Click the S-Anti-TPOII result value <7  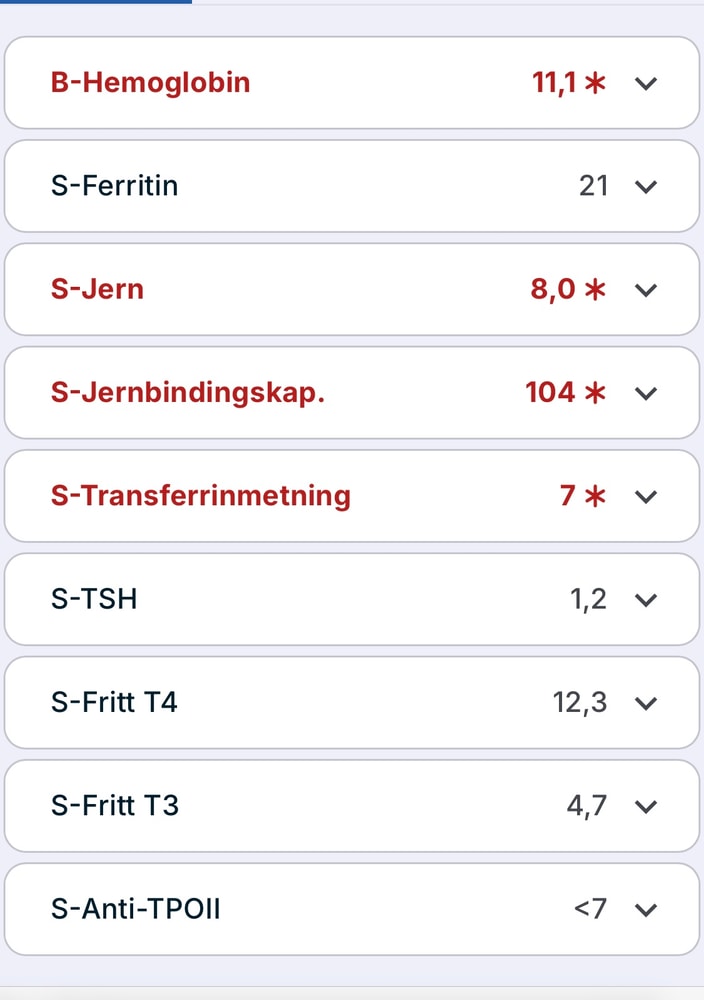590,909
